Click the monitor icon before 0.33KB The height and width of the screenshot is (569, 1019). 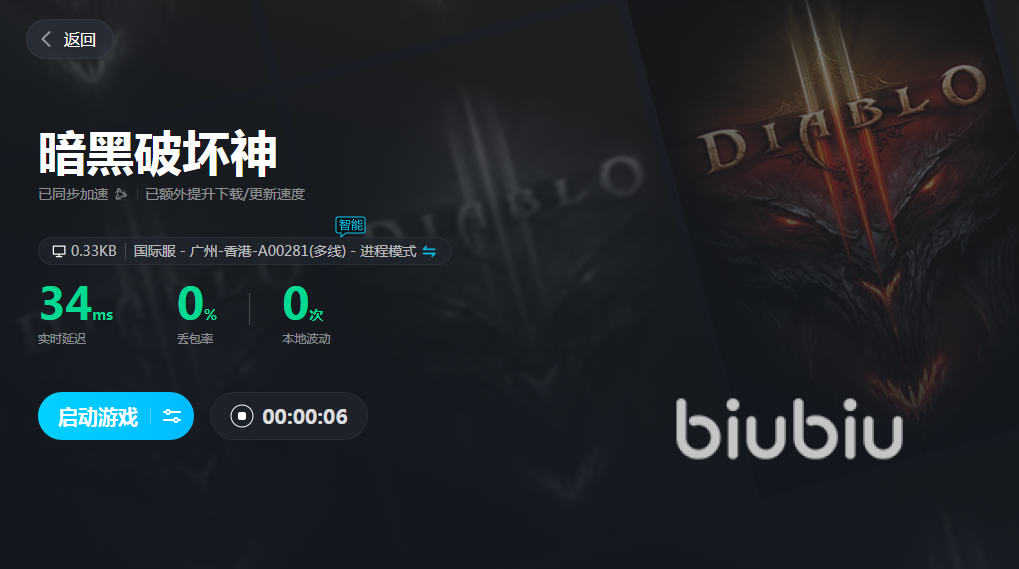click(59, 251)
